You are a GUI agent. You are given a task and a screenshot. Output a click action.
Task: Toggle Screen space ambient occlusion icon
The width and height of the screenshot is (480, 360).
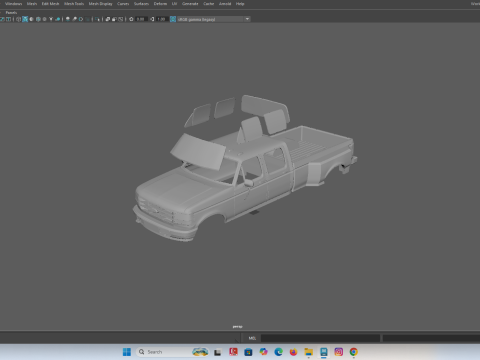click(68, 19)
